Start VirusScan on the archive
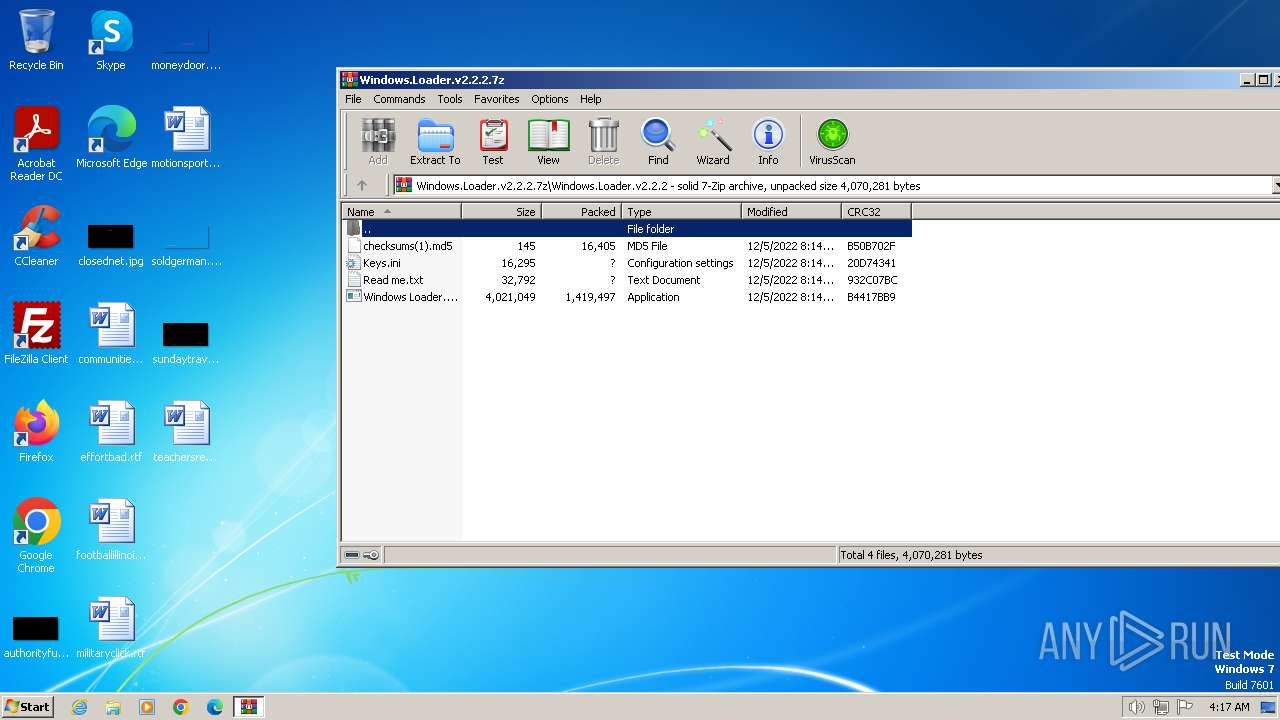Screen dimensions: 1280x720 click(x=832, y=141)
